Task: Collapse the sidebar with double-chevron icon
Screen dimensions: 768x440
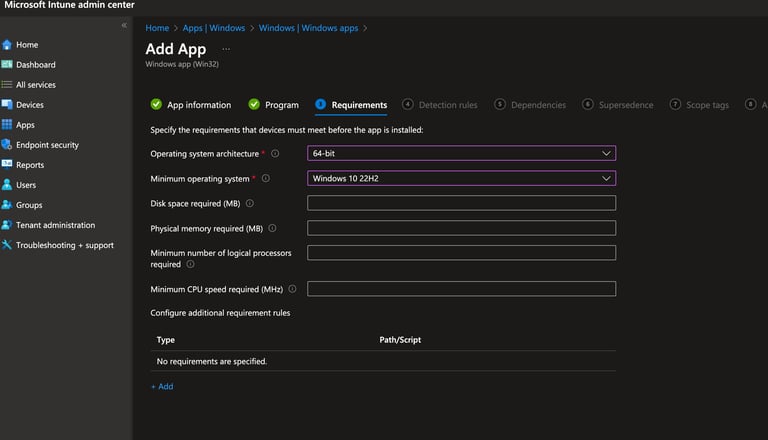Action: 124,25
